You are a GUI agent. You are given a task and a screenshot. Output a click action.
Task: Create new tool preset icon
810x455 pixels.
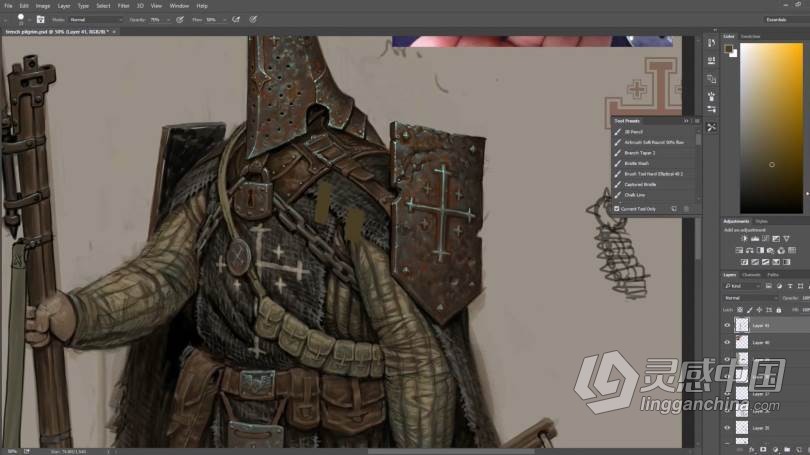coord(674,209)
